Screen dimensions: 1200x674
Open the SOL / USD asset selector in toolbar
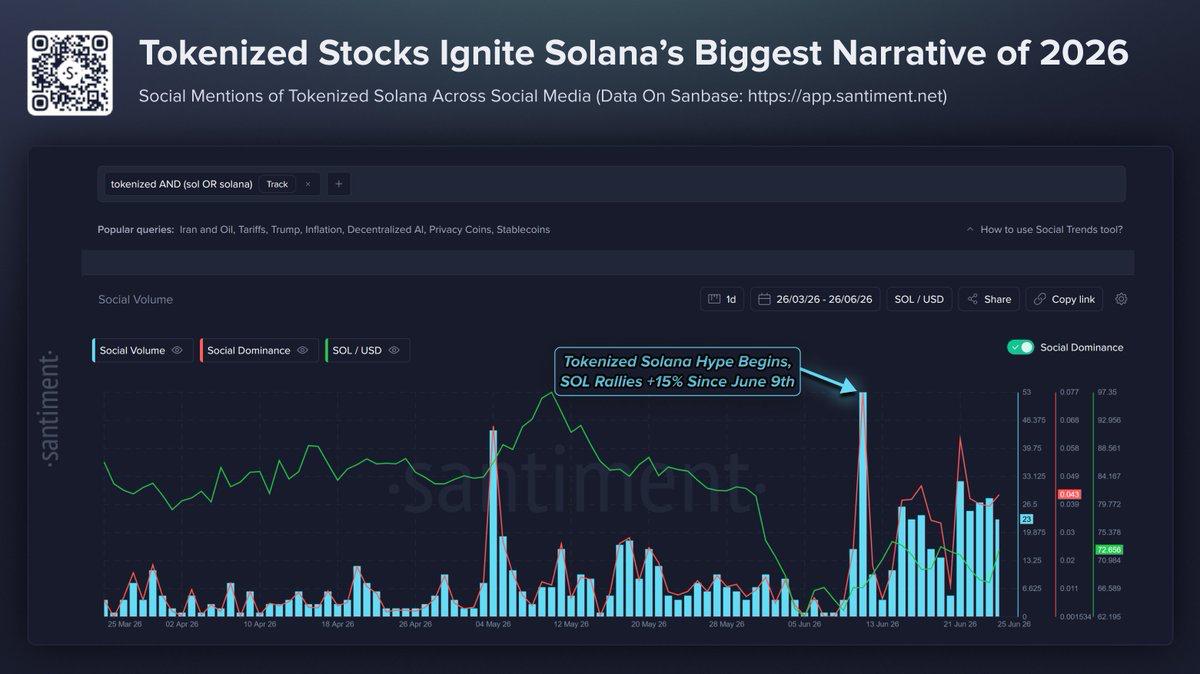coord(919,299)
